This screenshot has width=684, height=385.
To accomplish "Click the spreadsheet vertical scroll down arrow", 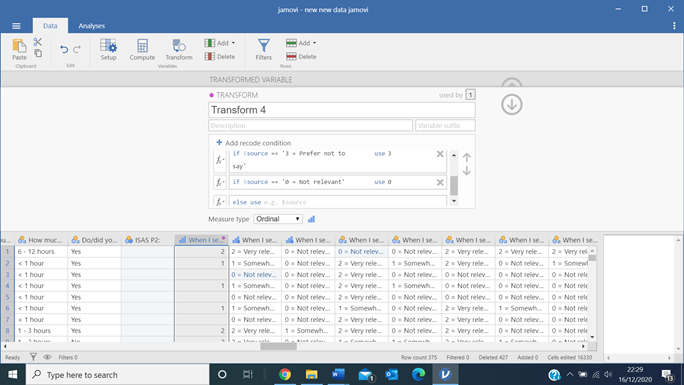I will (x=592, y=337).
